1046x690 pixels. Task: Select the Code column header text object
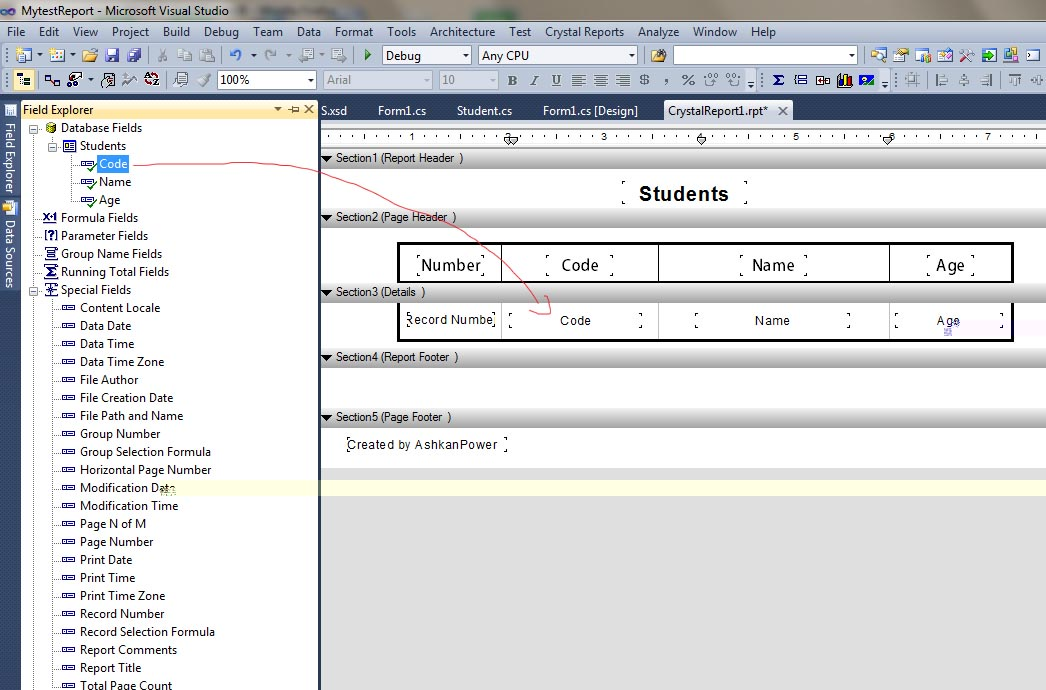pos(580,265)
